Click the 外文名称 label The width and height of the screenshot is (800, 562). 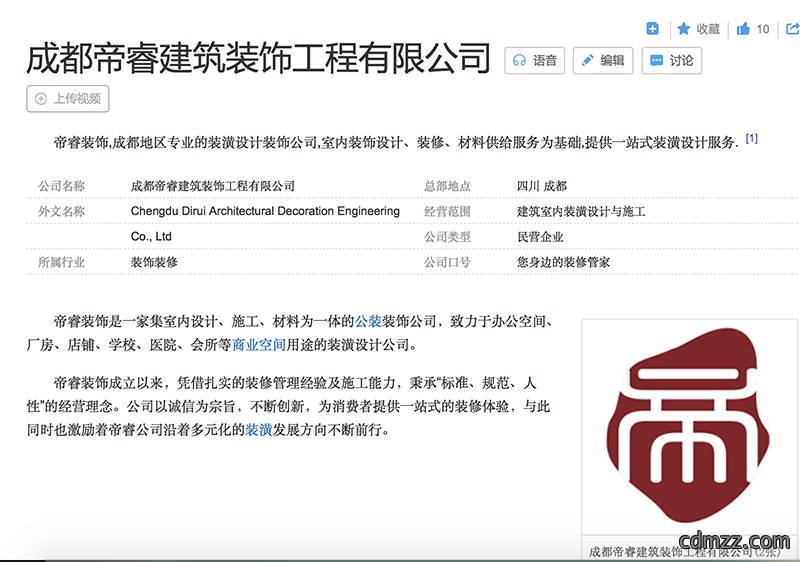tap(61, 211)
